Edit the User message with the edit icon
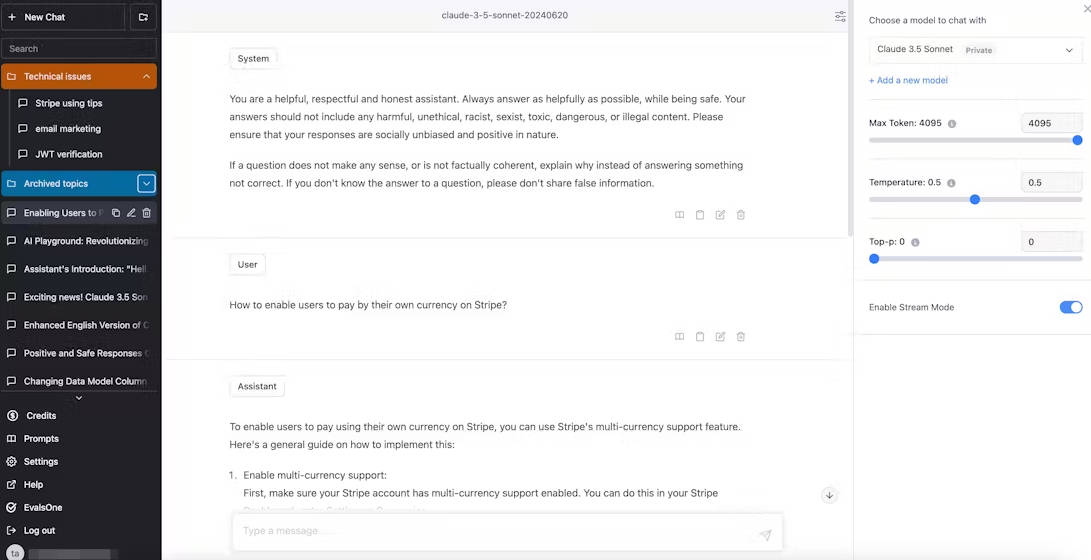This screenshot has width=1091, height=560. click(x=720, y=337)
